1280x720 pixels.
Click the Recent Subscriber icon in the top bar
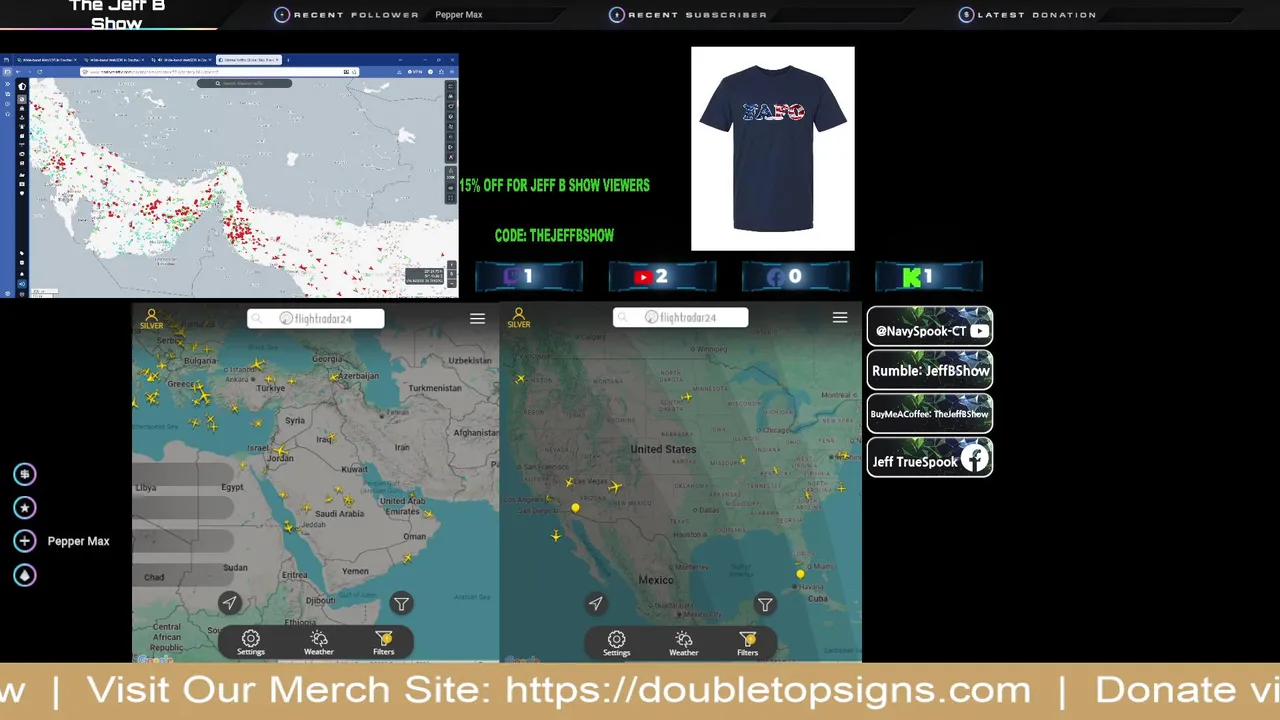617,15
